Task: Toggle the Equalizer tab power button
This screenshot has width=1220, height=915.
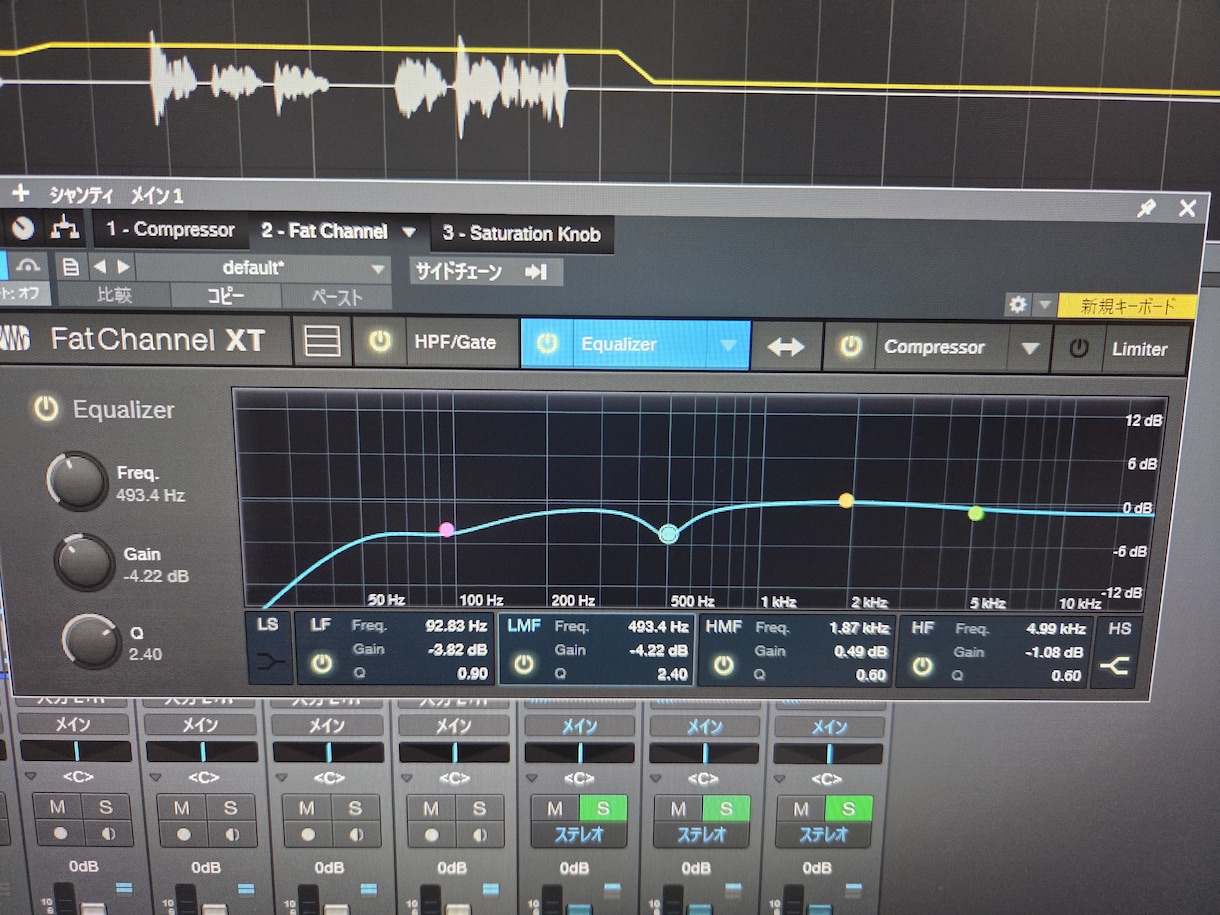Action: 546,343
